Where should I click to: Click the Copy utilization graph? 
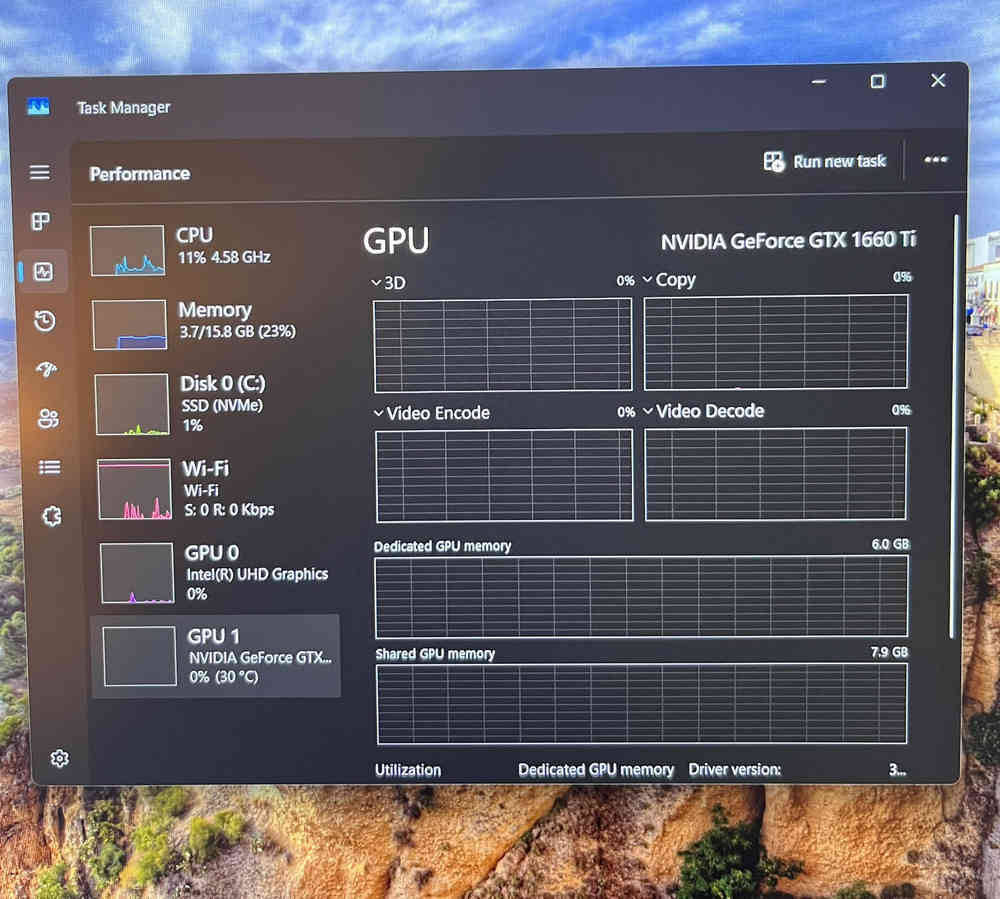pos(776,342)
